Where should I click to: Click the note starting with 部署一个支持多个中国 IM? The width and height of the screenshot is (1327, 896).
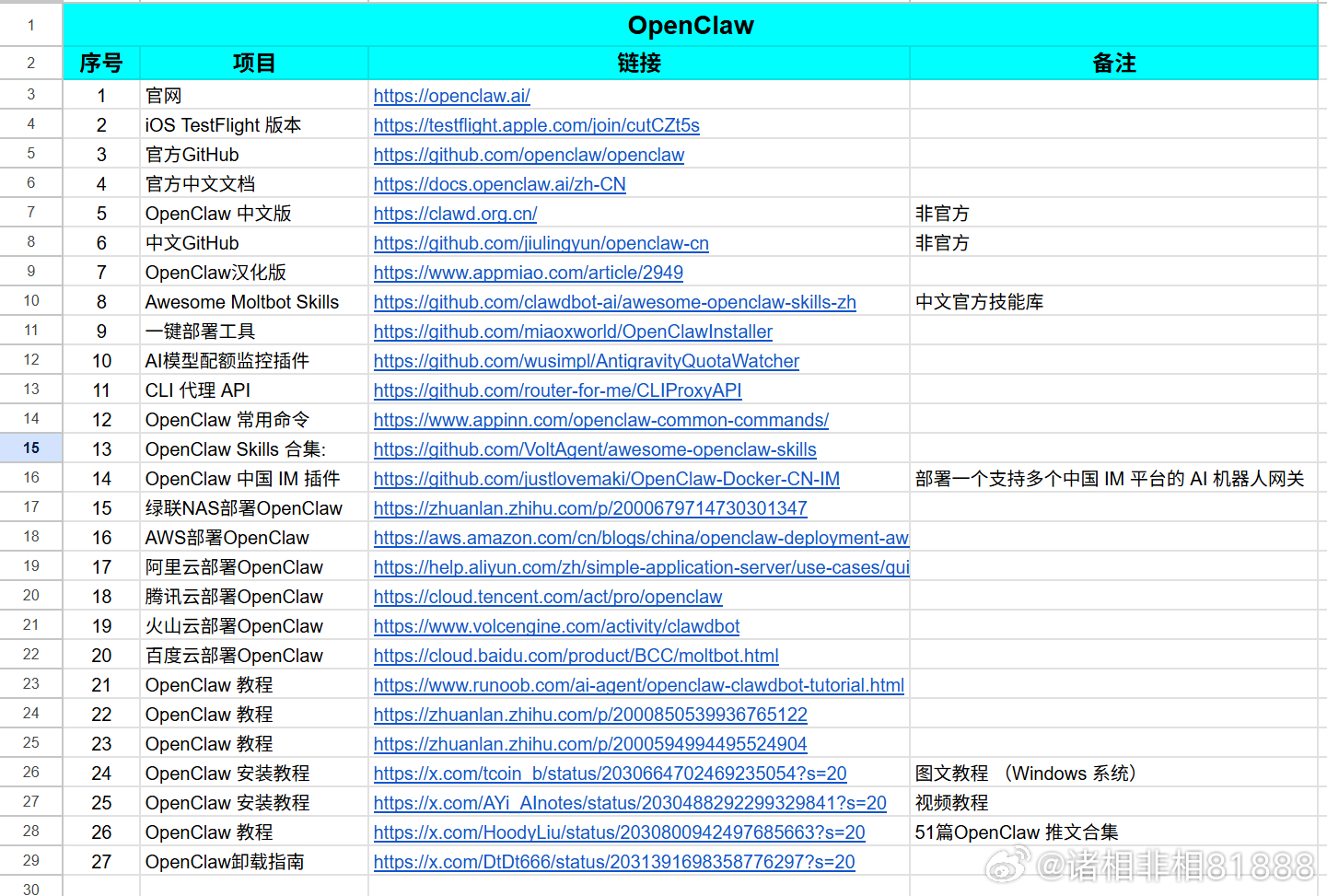click(x=1114, y=479)
